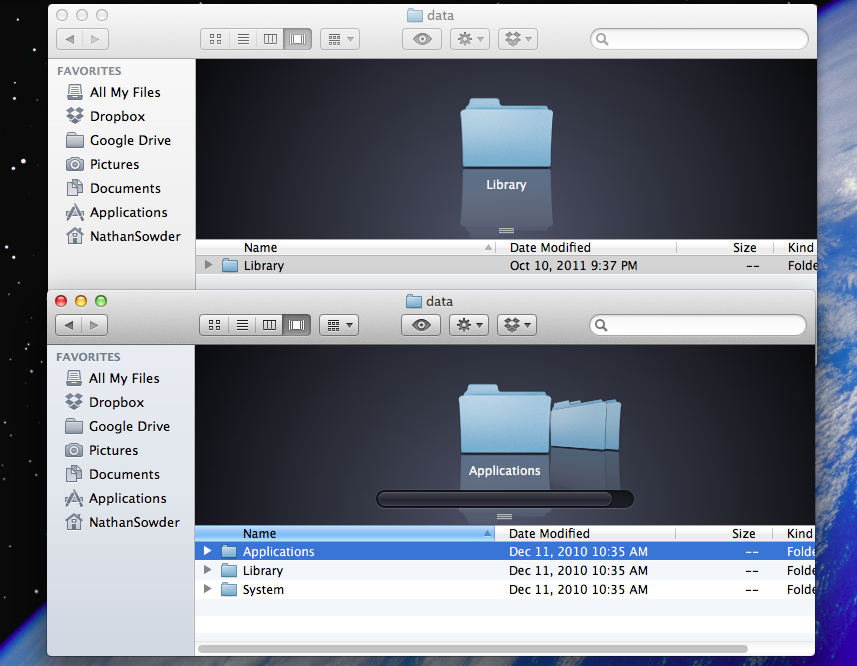
Task: Sort by Size in front window
Action: 724,533
